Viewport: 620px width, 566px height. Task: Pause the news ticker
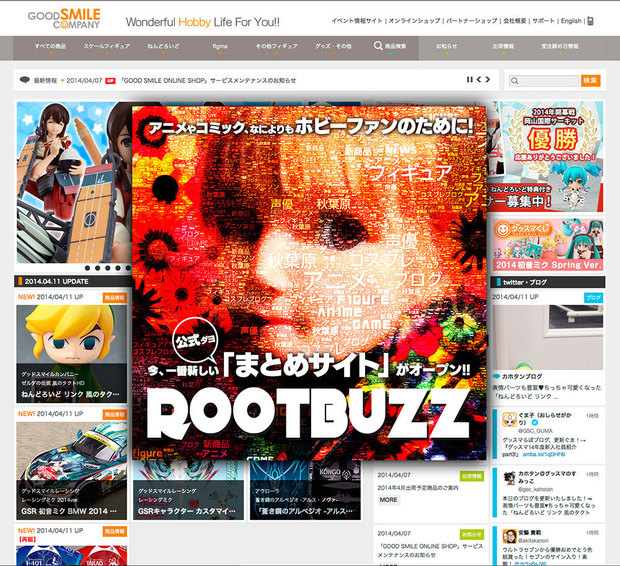coord(470,80)
